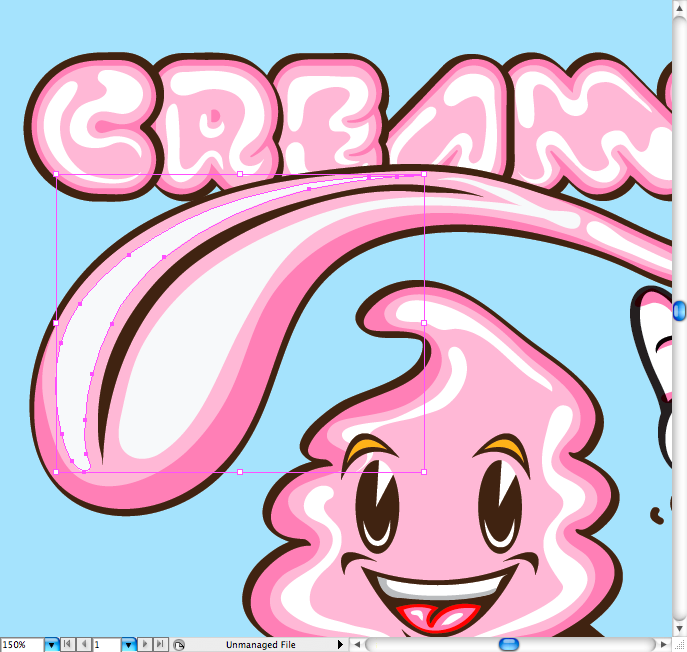Click the horizontal scrollbar right arrow
The image size is (687, 652).
coord(665,645)
